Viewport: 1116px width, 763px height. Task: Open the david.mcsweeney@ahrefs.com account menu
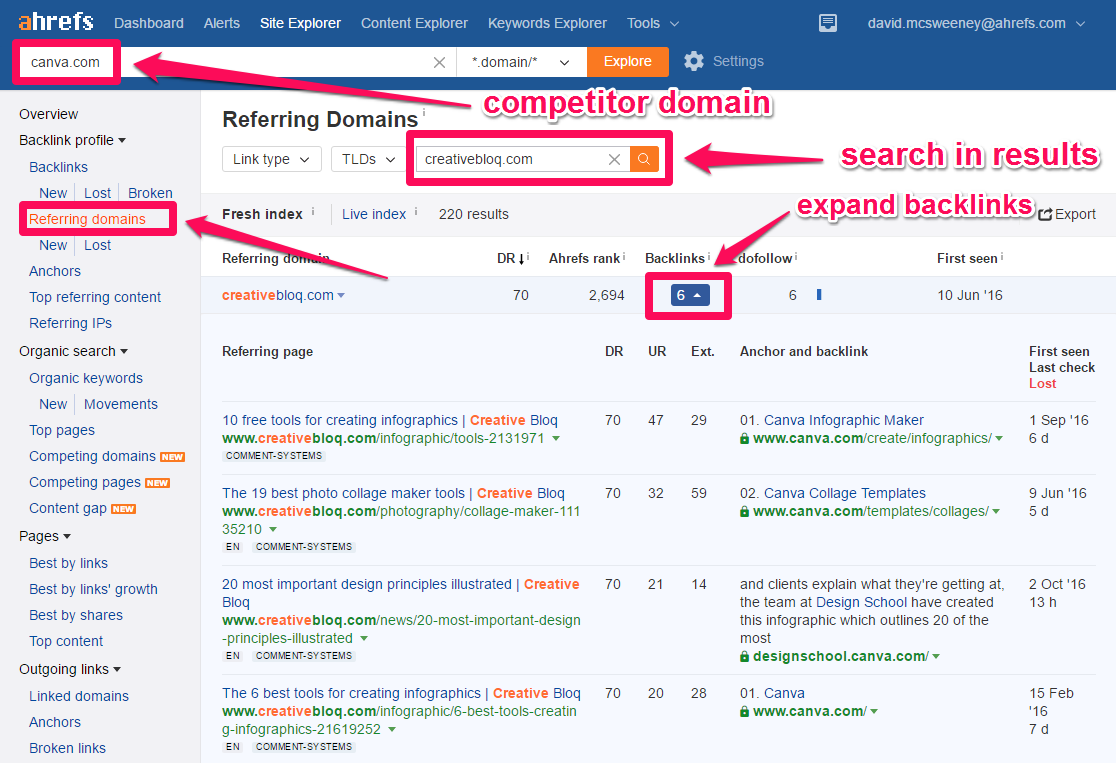(x=976, y=23)
